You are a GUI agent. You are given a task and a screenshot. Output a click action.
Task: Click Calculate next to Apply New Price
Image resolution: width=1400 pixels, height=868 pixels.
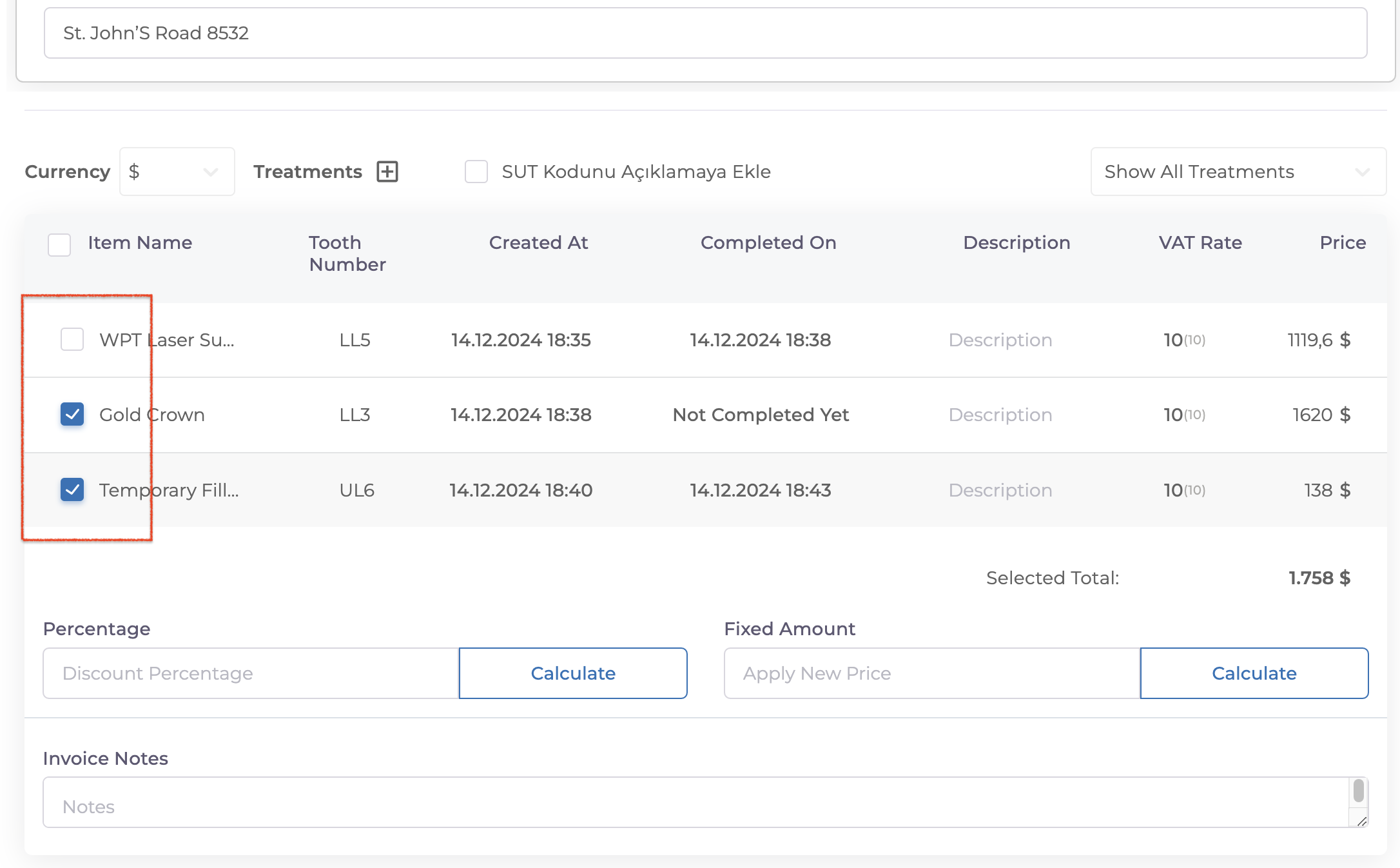coord(1254,673)
